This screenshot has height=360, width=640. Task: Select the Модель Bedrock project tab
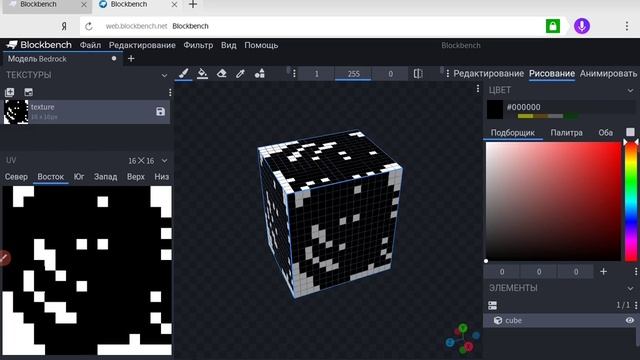pyautogui.click(x=62, y=59)
